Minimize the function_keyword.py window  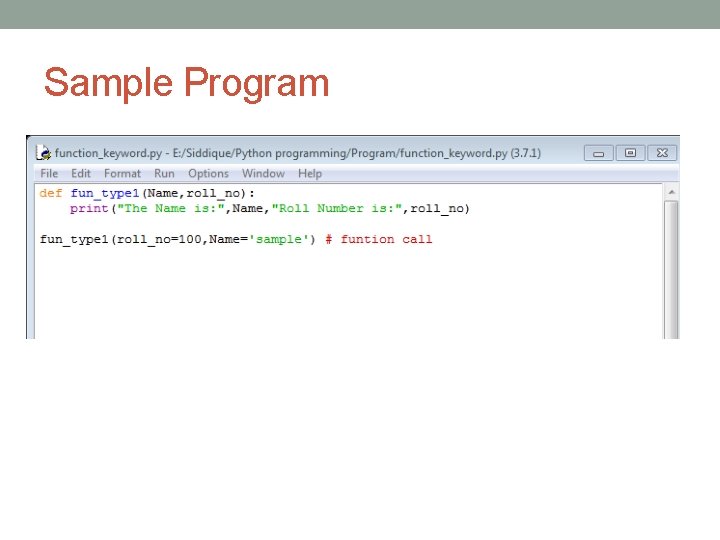[x=598, y=153]
